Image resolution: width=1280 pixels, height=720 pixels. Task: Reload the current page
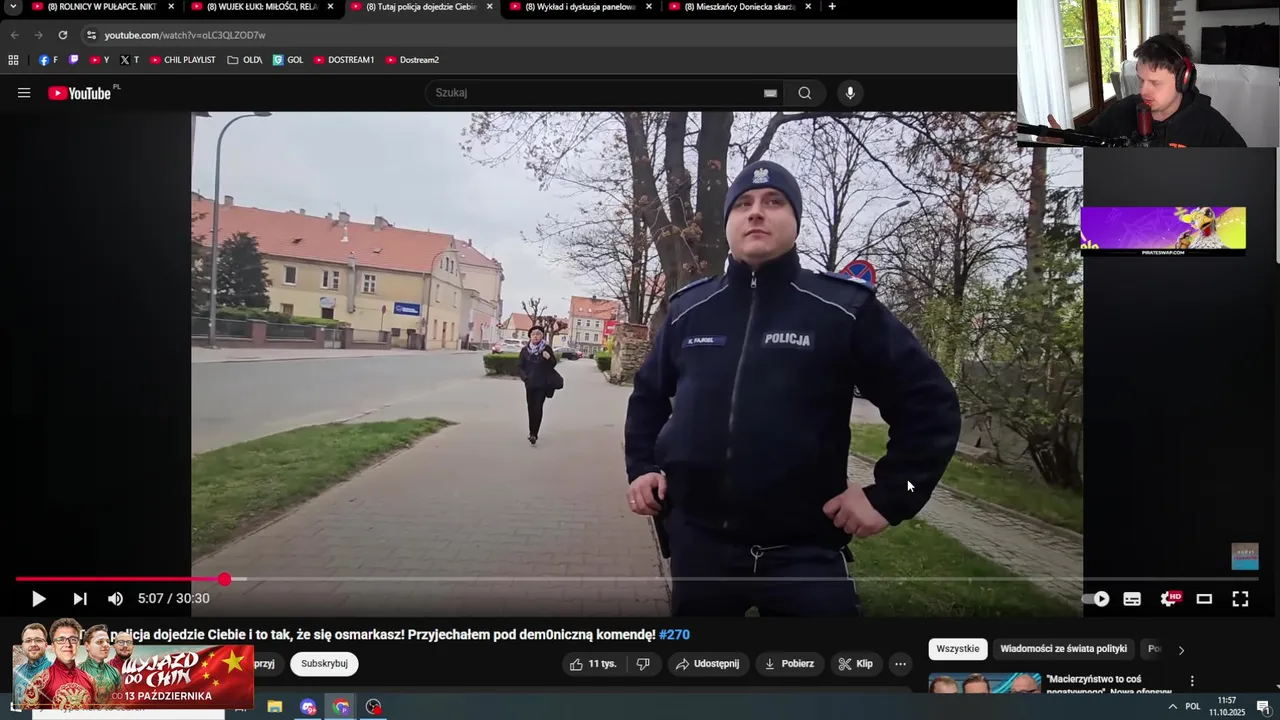[x=62, y=35]
